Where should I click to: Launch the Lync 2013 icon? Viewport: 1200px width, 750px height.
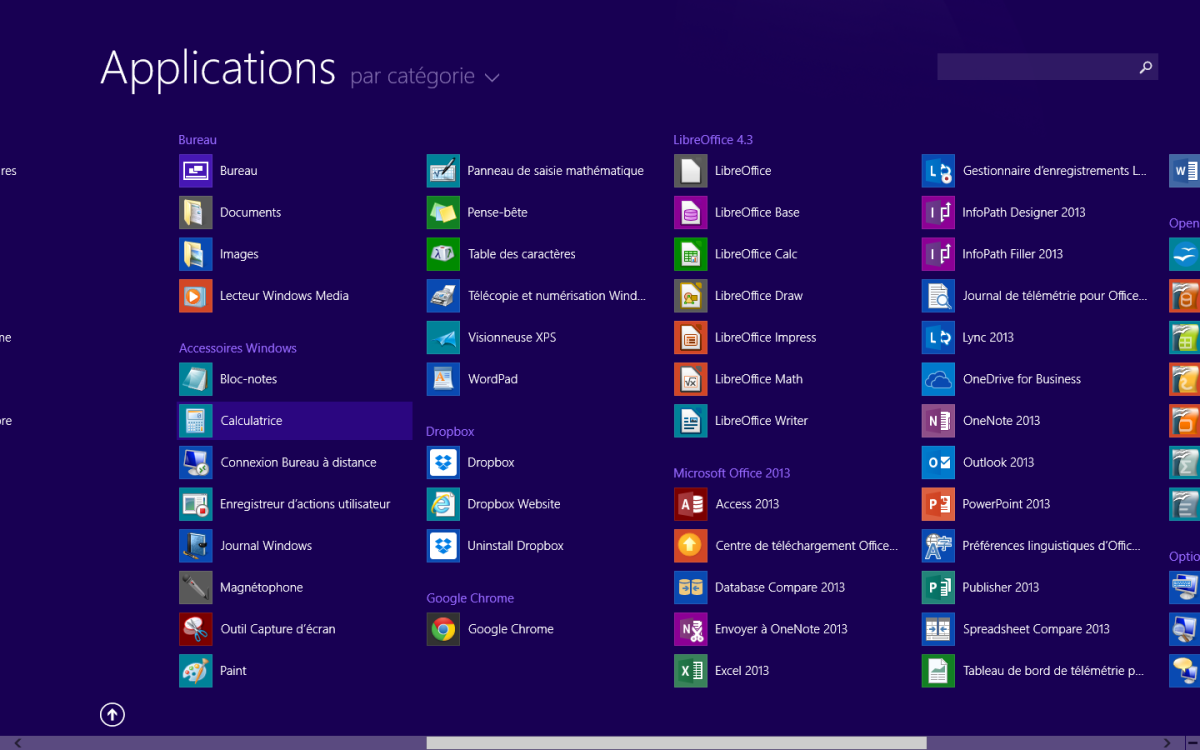coord(938,338)
